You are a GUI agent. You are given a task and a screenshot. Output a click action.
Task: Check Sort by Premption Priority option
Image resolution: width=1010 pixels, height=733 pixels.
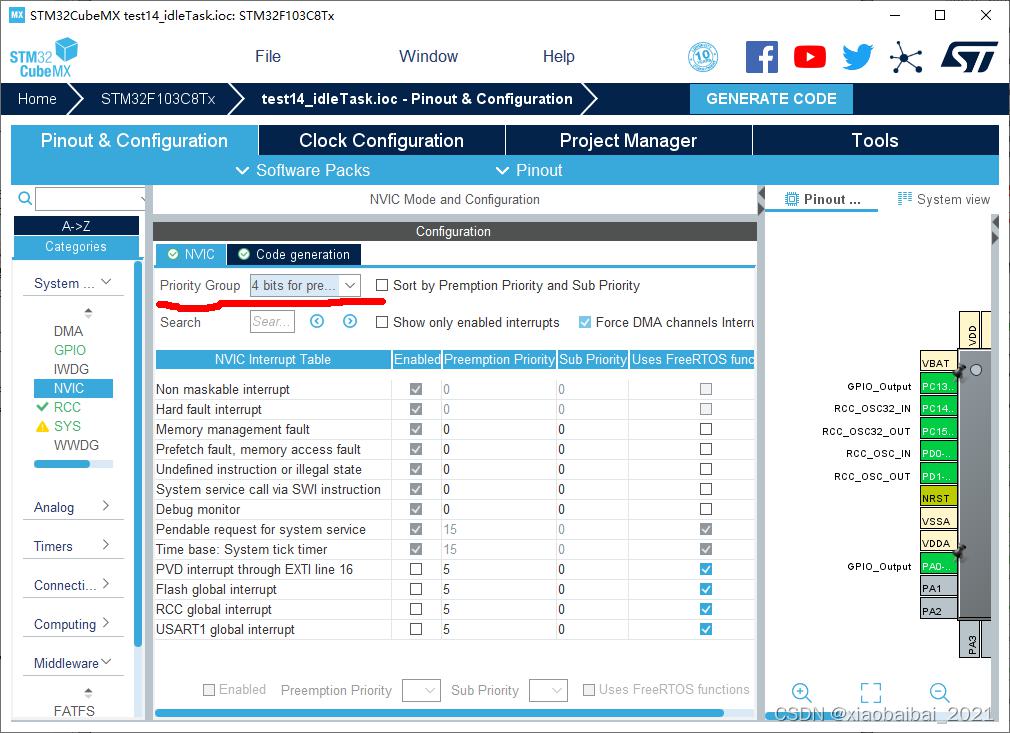(x=382, y=285)
